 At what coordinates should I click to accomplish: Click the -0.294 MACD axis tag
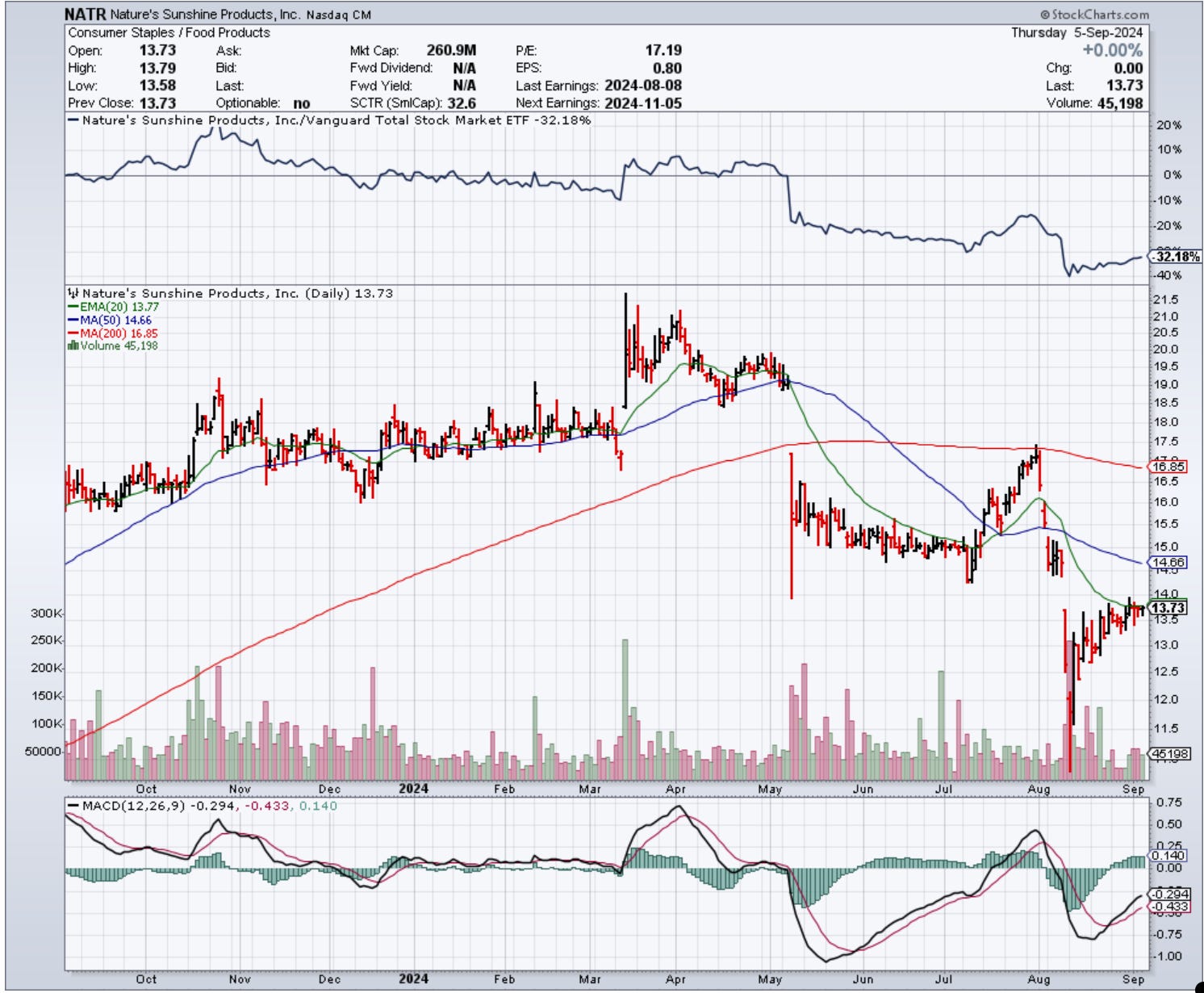click(x=1171, y=894)
